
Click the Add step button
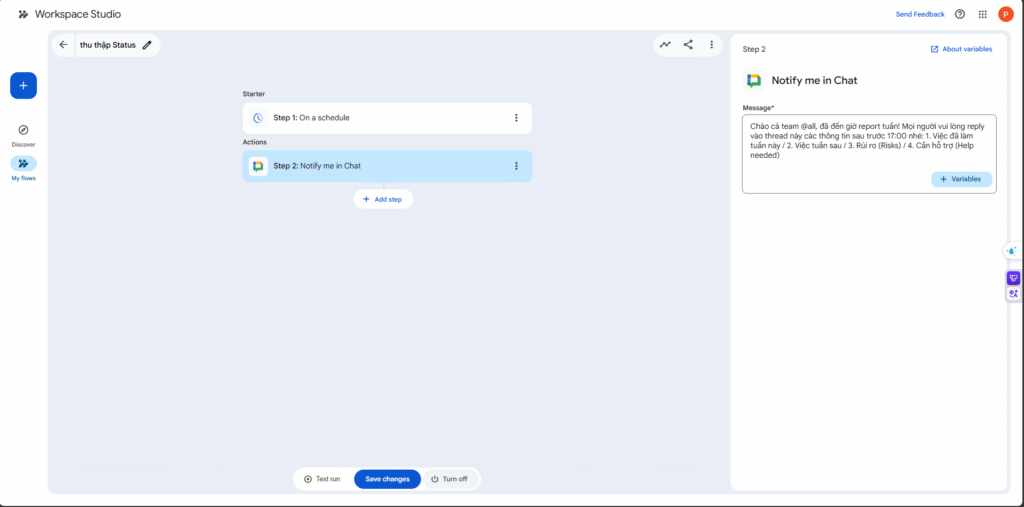point(383,199)
